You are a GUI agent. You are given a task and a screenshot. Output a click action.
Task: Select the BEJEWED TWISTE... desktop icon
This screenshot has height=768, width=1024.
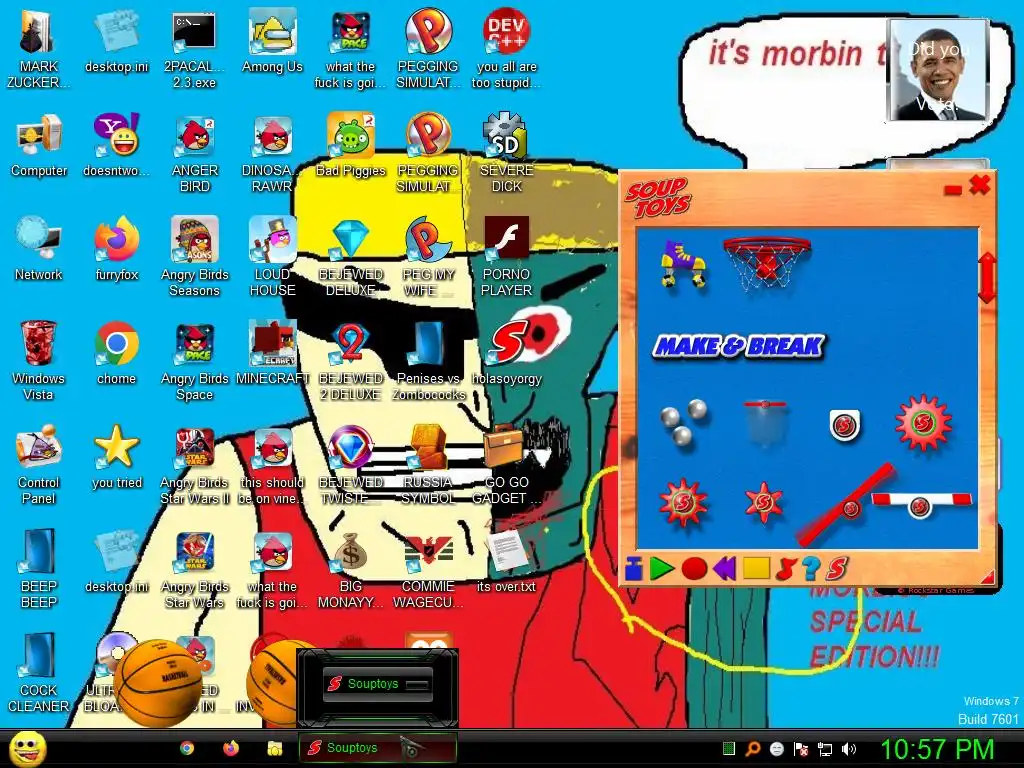point(351,465)
